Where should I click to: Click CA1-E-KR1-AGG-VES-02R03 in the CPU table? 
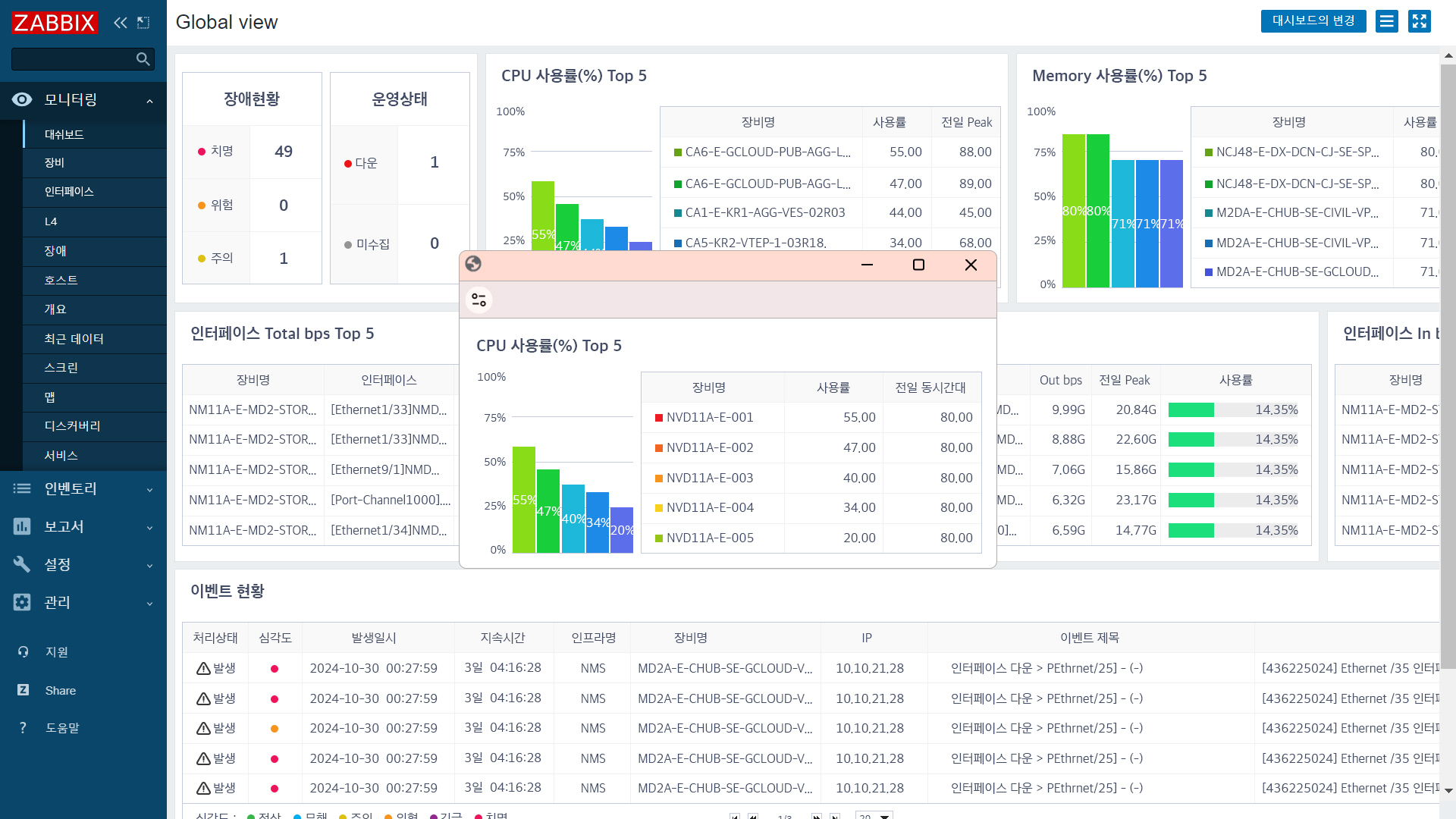(x=765, y=213)
